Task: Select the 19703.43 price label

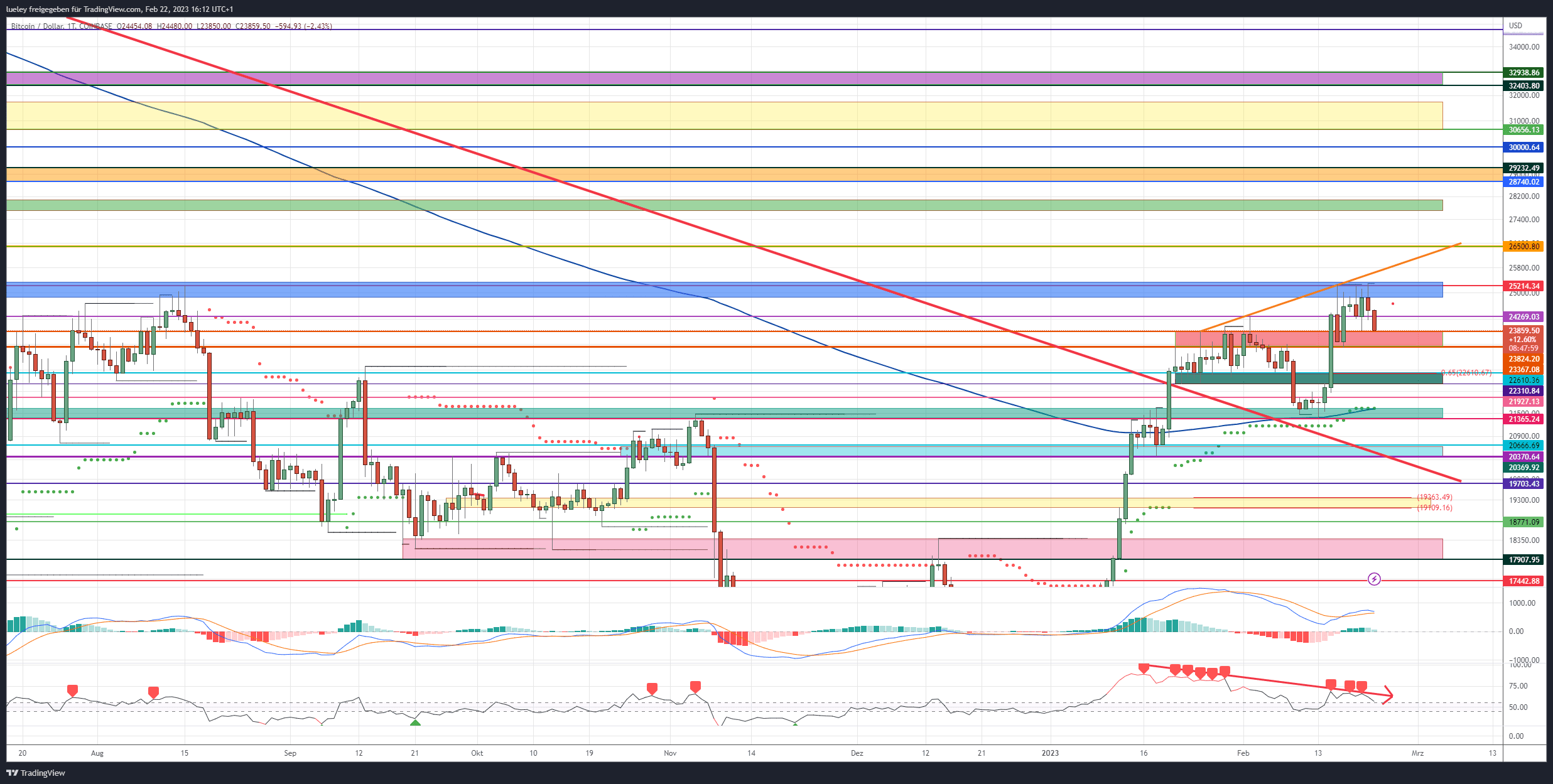Action: 1523,484
